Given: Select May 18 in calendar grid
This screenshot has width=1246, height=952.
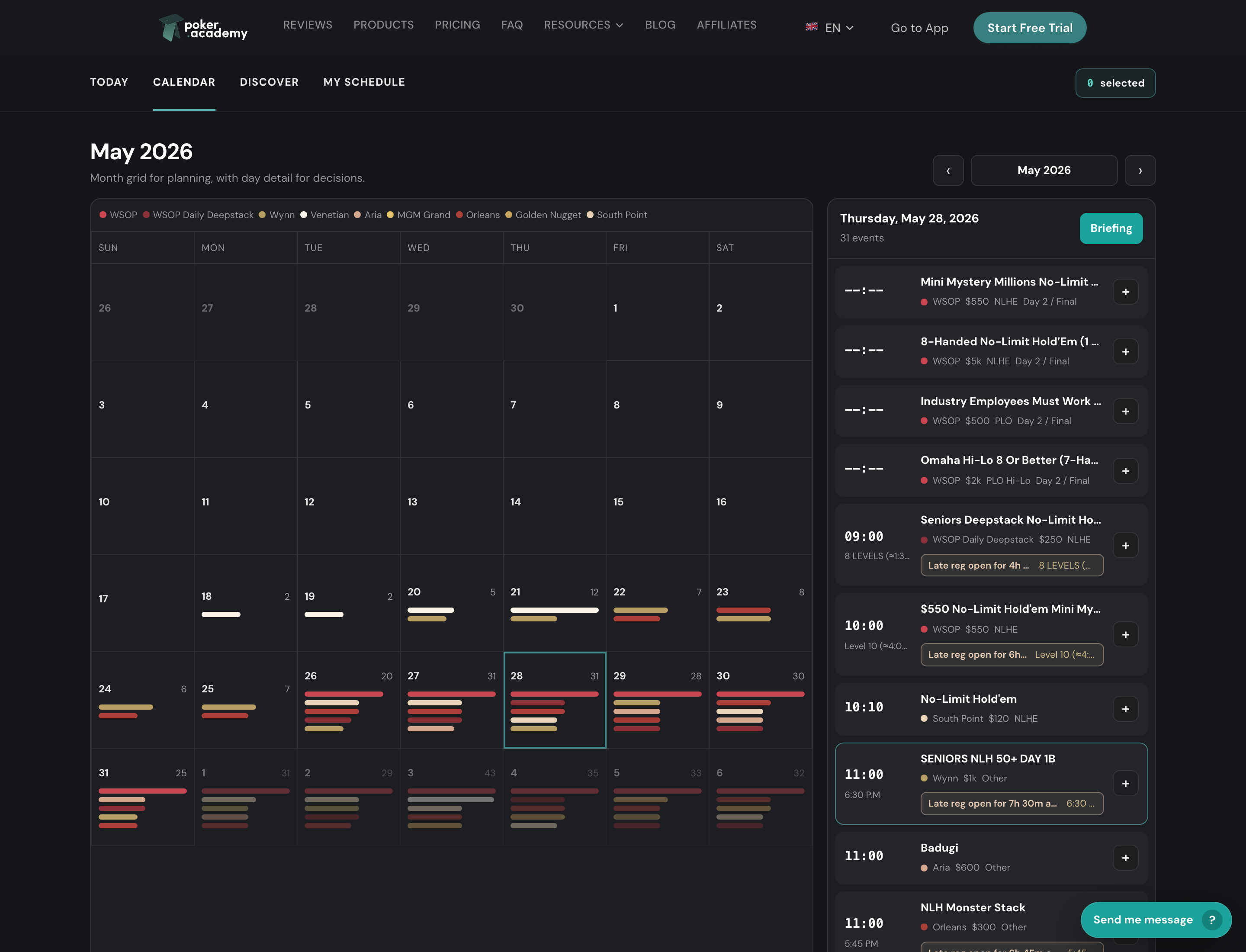Looking at the screenshot, I should tap(245, 603).
